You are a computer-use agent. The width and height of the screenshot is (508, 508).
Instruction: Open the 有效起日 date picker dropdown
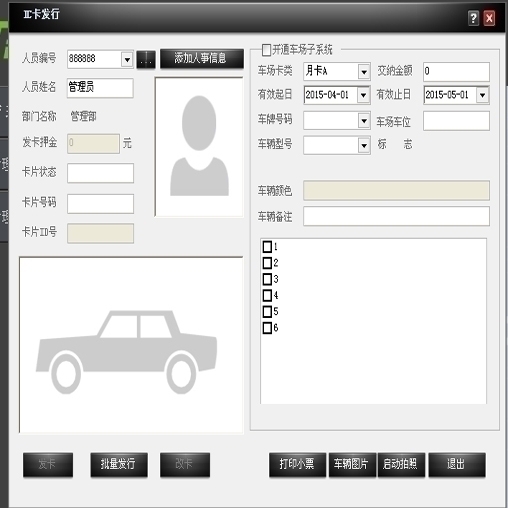pos(363,95)
